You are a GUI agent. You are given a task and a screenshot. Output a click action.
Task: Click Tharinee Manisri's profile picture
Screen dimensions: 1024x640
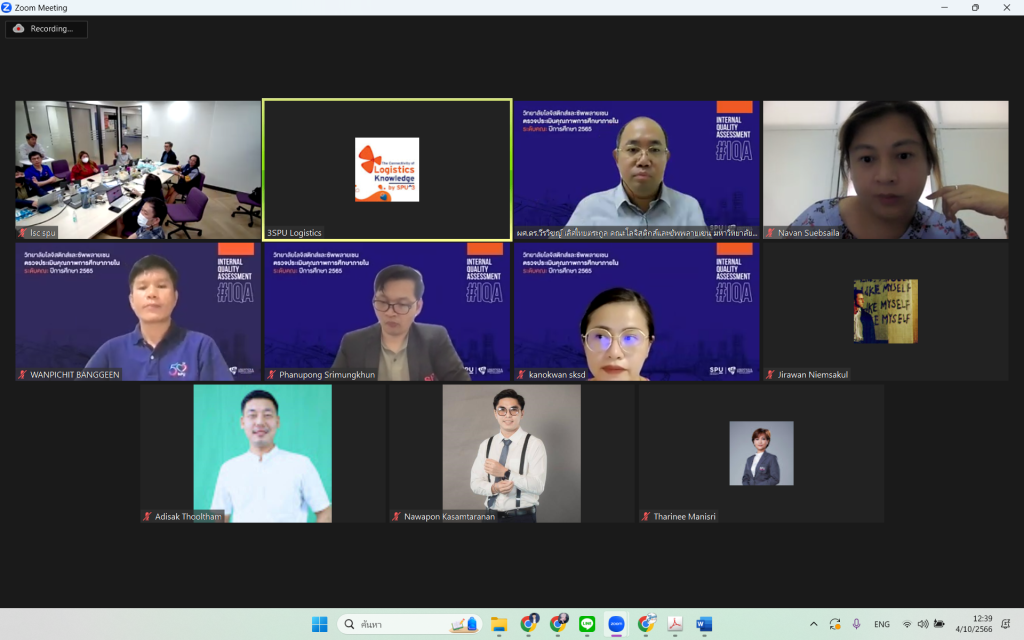coord(761,453)
